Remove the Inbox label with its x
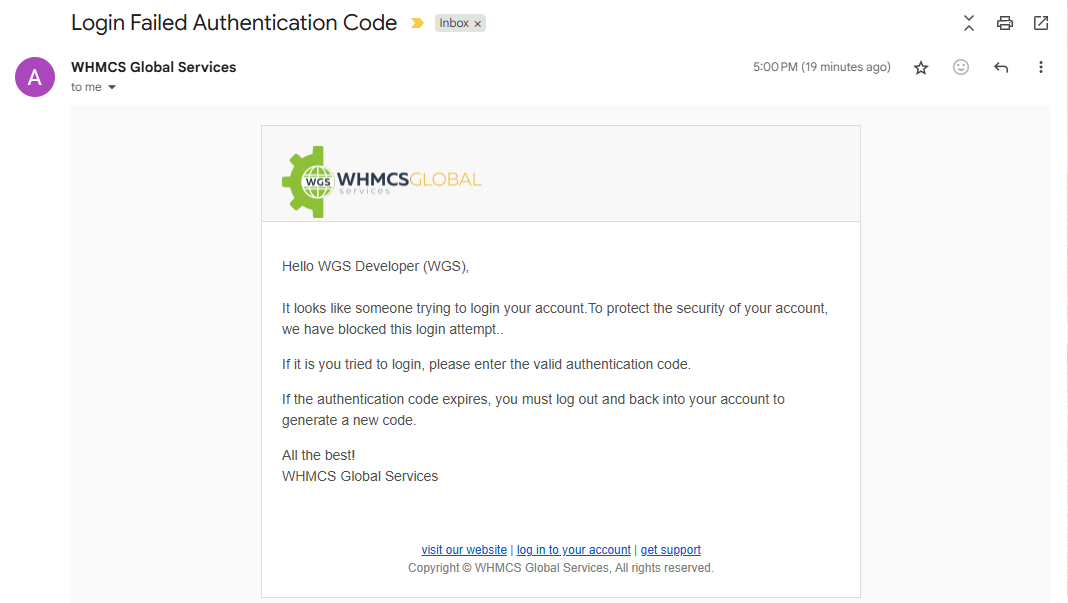 click(478, 23)
